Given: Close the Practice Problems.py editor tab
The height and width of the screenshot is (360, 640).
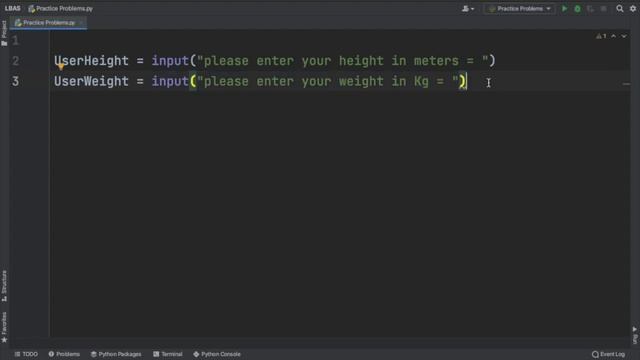Looking at the screenshot, I should pos(81,23).
